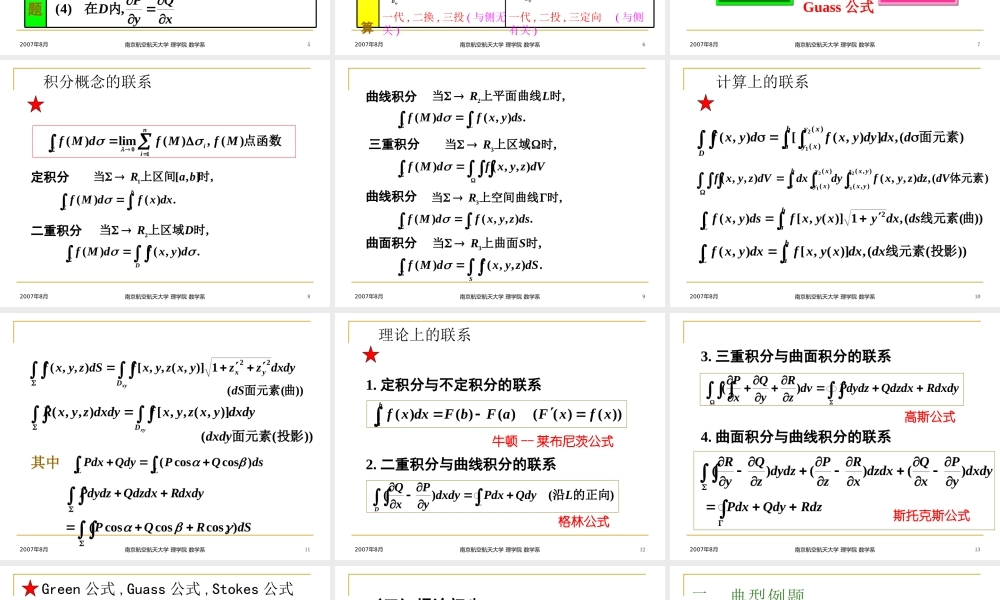The image size is (1000, 600).
Task: Select the slide containing 高斯公式 and 斯托克斯公式
Action: (835, 436)
